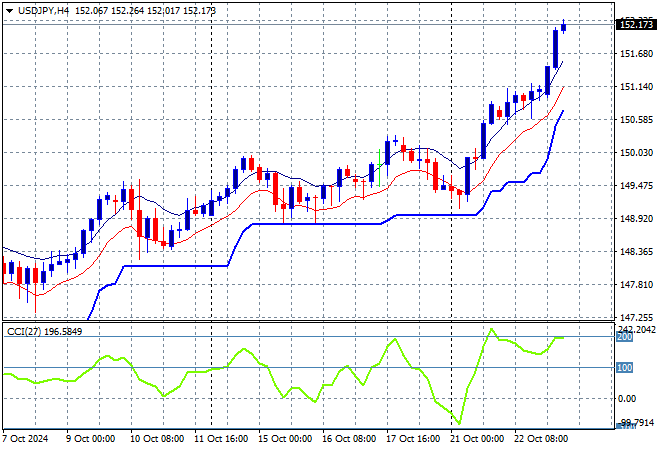Screen dimensions: 660x450
Task: Click the CCI(27) 196.5849 indicator label
Action: coord(45,332)
